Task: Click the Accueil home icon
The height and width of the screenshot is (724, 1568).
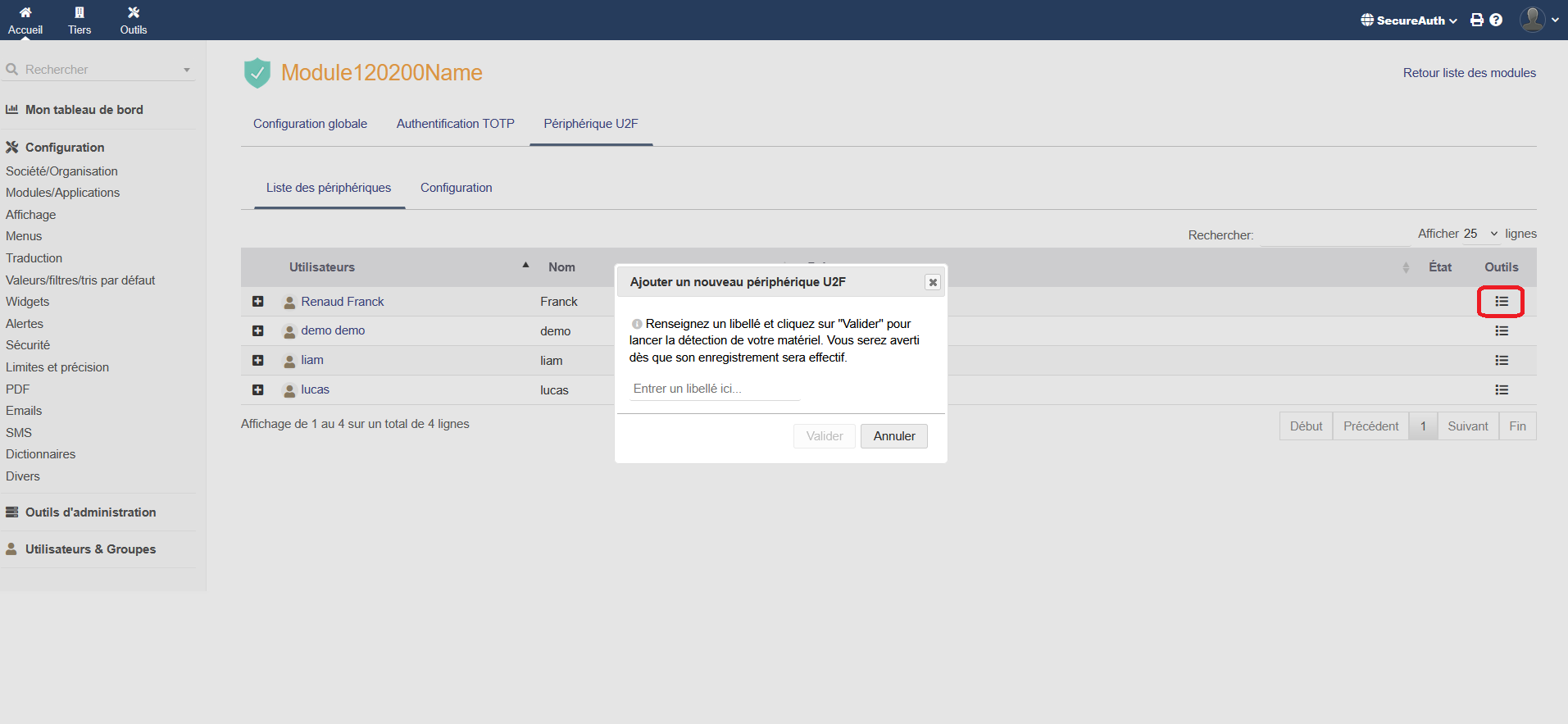Action: [x=25, y=13]
